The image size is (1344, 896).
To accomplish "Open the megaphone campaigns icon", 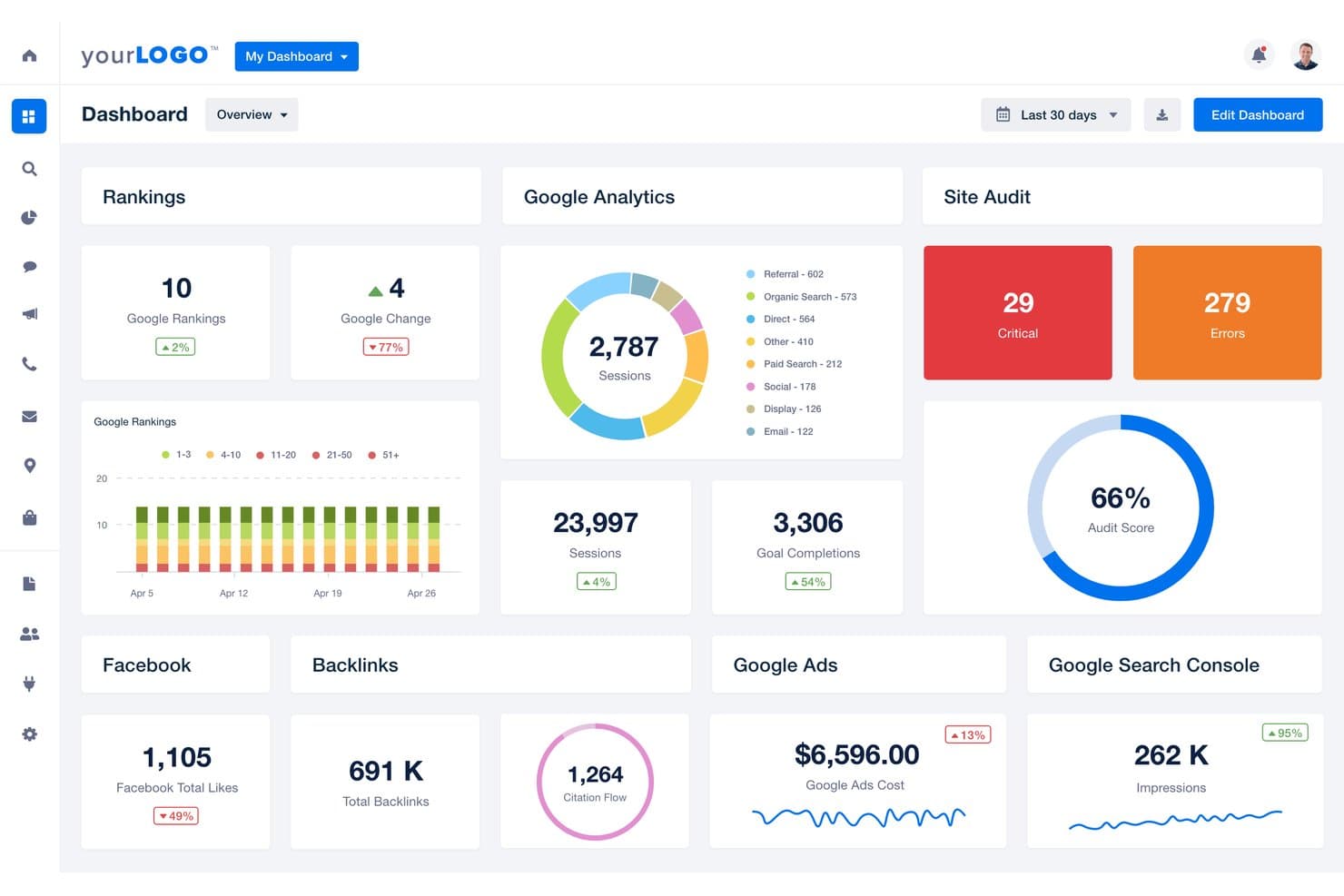I will tap(29, 314).
